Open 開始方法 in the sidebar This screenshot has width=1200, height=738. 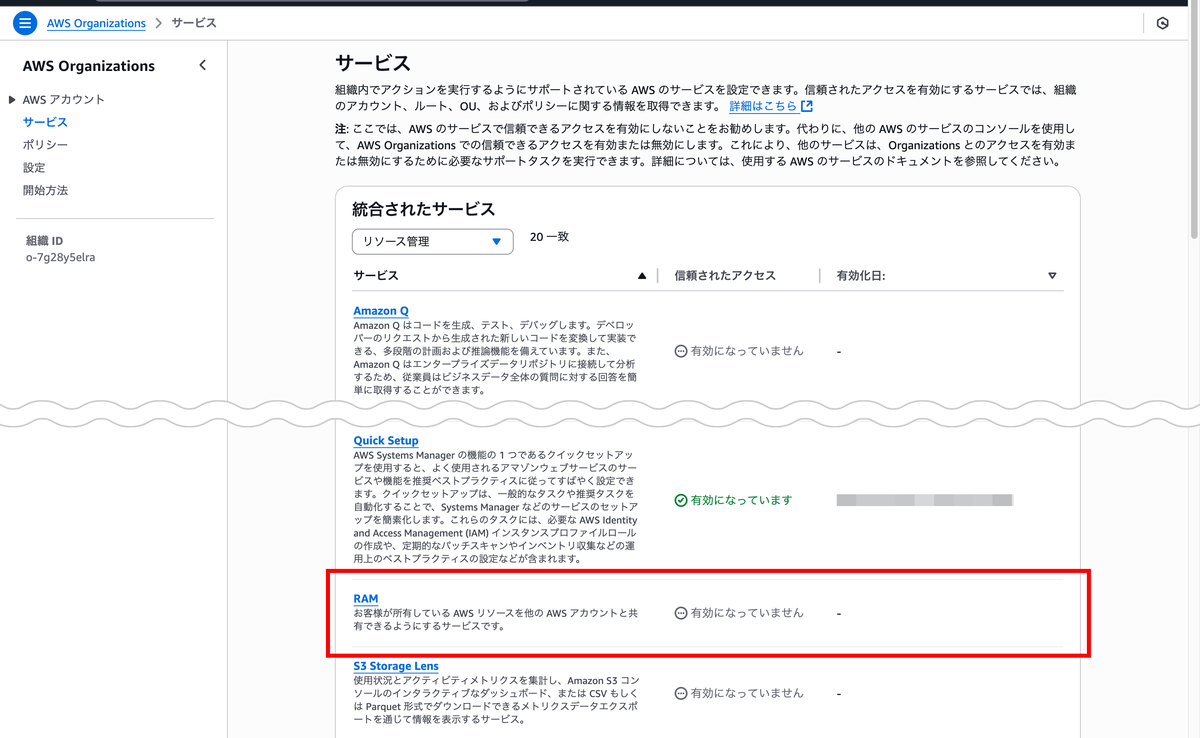click(x=45, y=190)
